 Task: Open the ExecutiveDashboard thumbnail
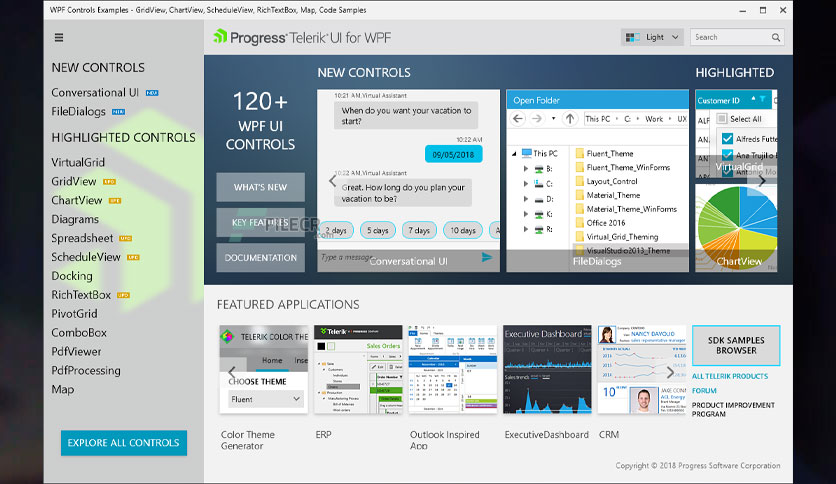click(547, 369)
